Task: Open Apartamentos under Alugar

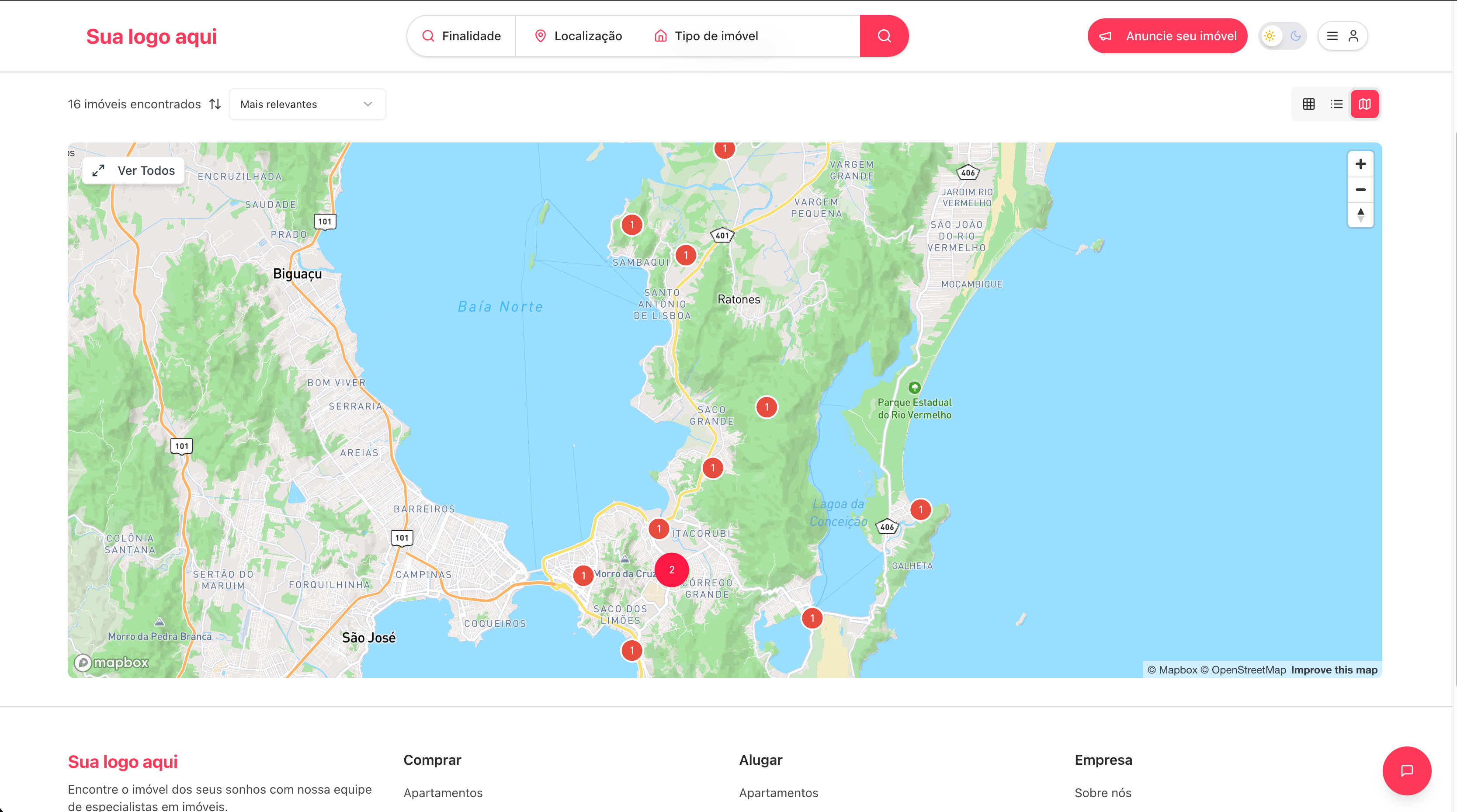Action: [x=778, y=793]
